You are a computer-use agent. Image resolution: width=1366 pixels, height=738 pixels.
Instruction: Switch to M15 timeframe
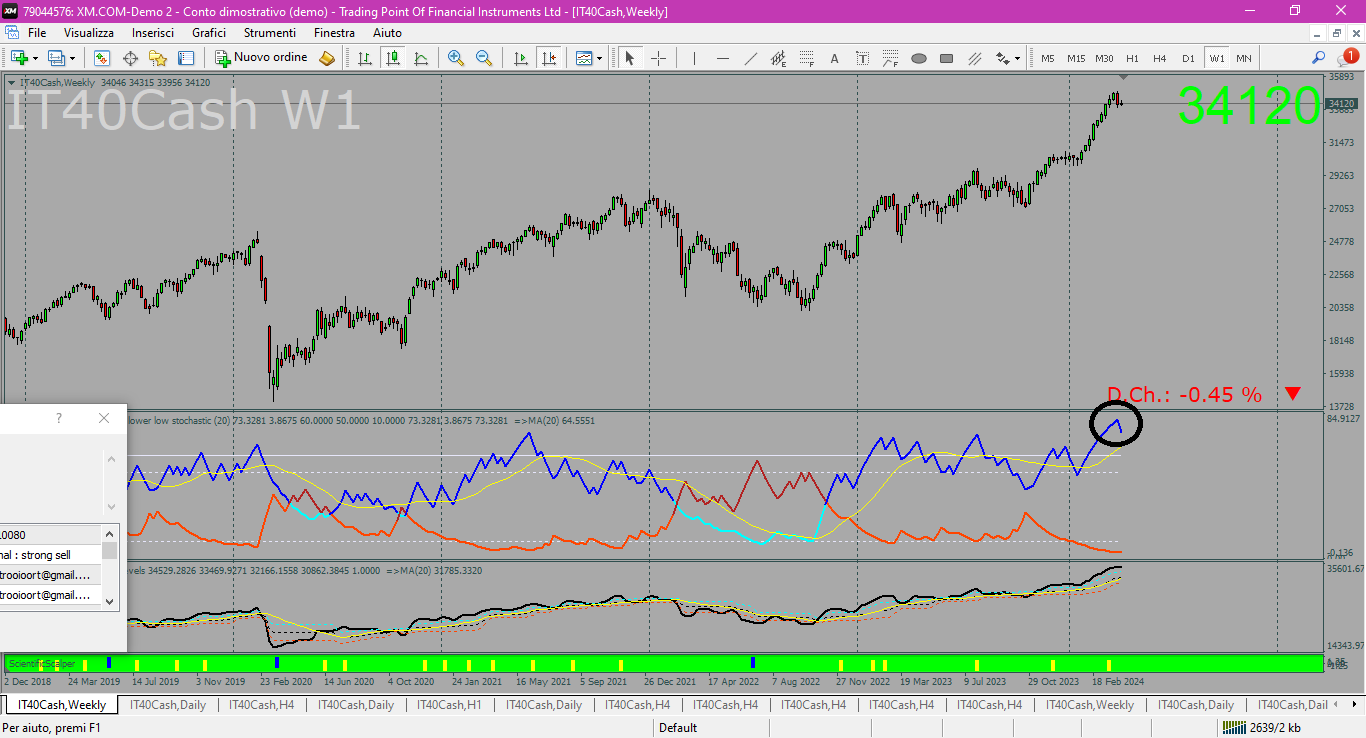[1076, 58]
